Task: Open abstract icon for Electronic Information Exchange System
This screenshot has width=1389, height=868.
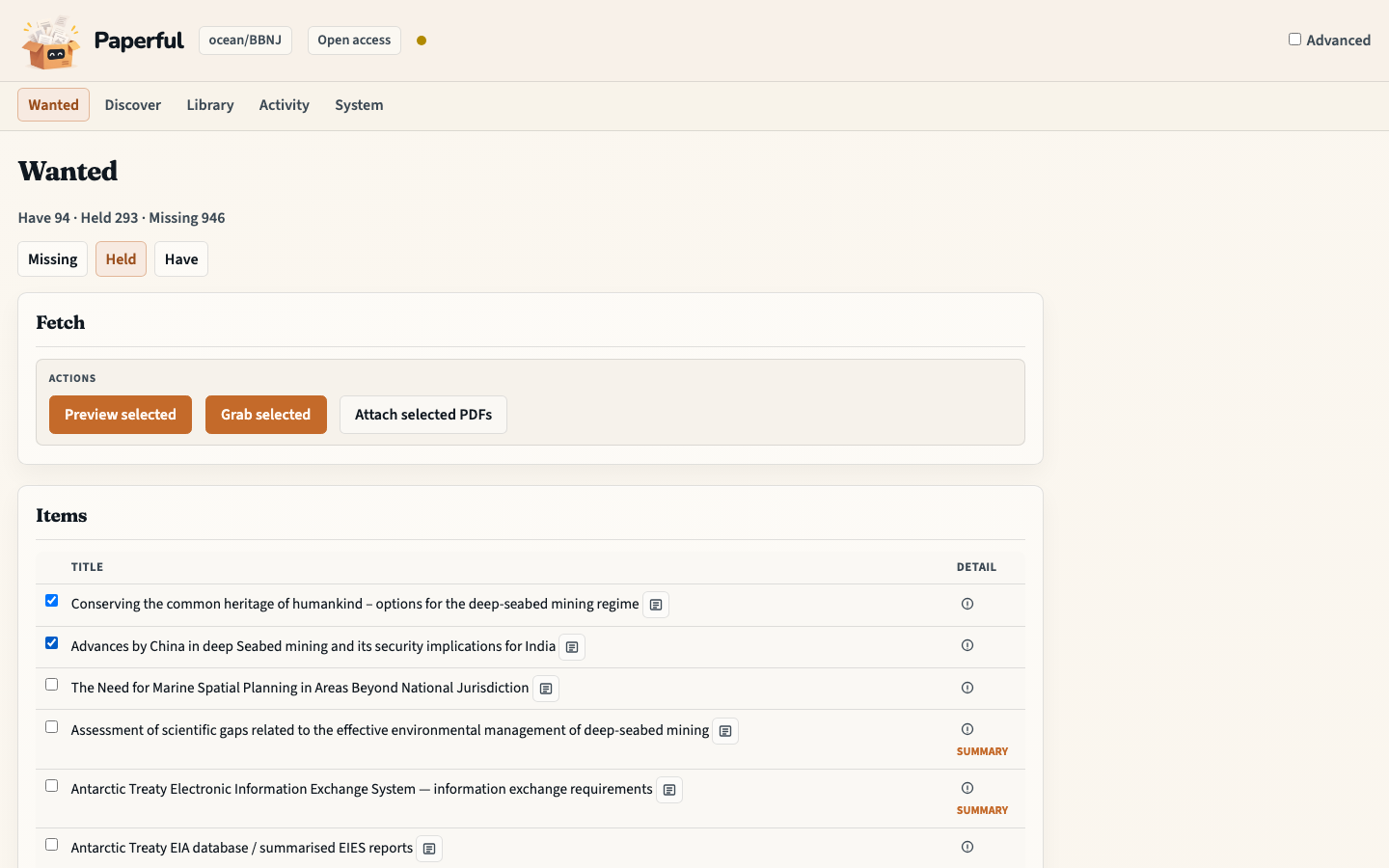Action: click(669, 790)
